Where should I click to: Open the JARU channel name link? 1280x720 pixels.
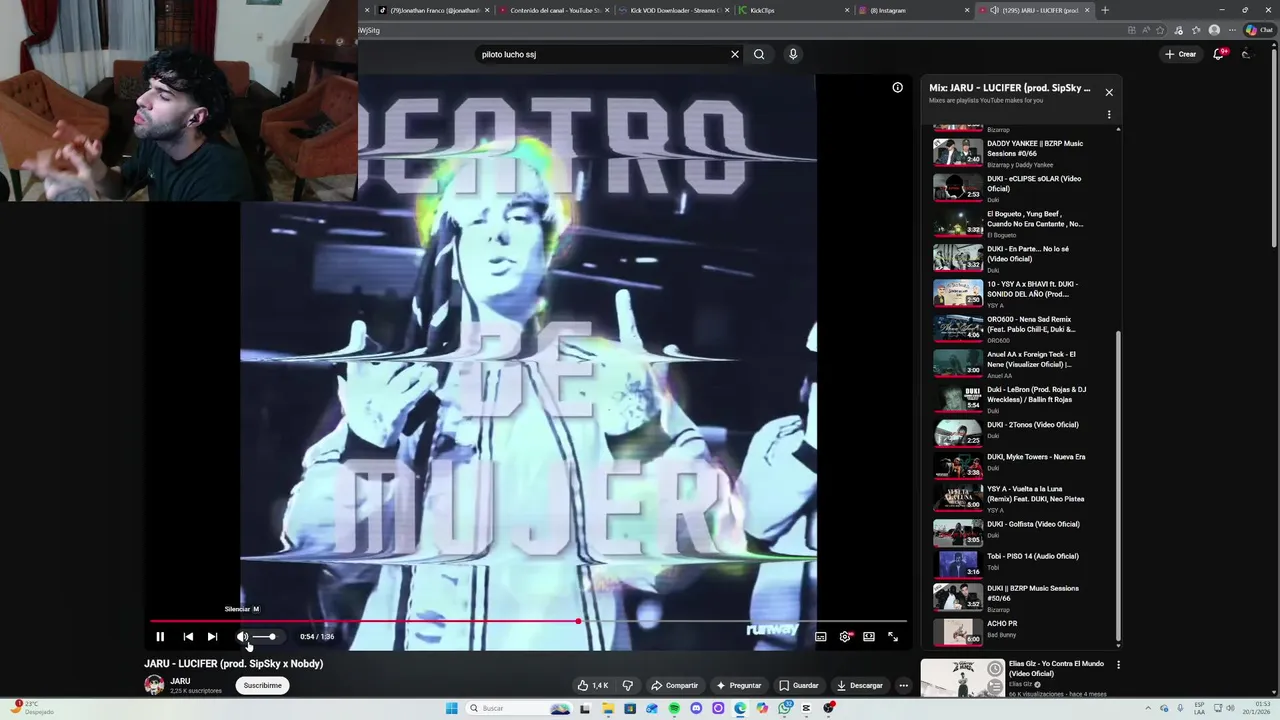180,681
